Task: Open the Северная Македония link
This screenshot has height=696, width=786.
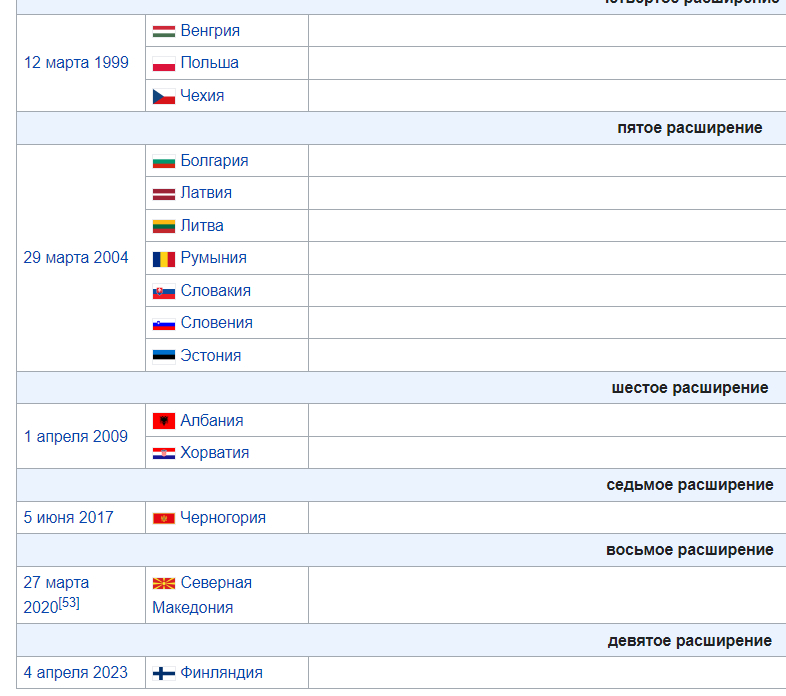Action: point(202,595)
